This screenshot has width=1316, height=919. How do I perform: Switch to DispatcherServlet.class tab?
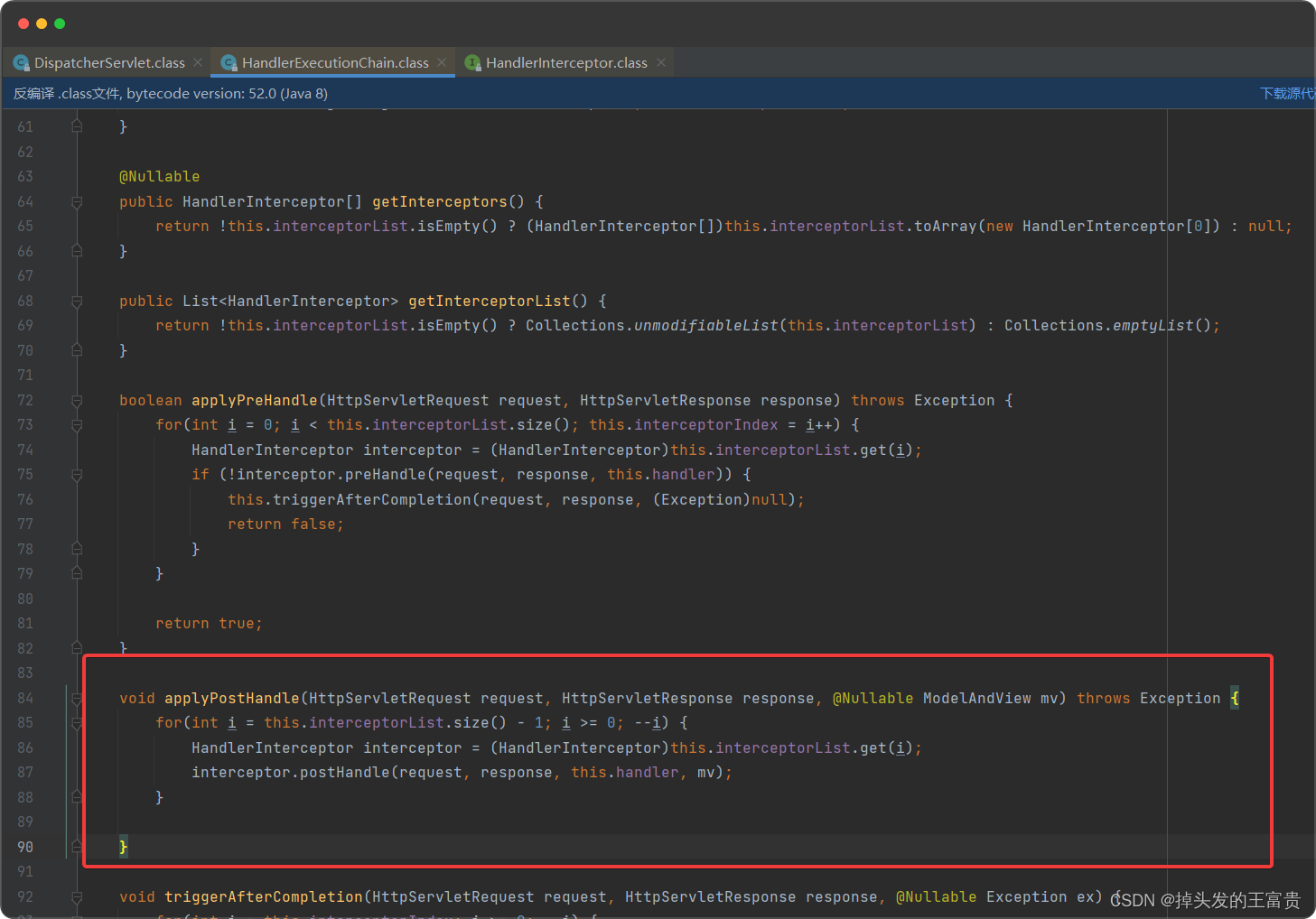point(109,62)
